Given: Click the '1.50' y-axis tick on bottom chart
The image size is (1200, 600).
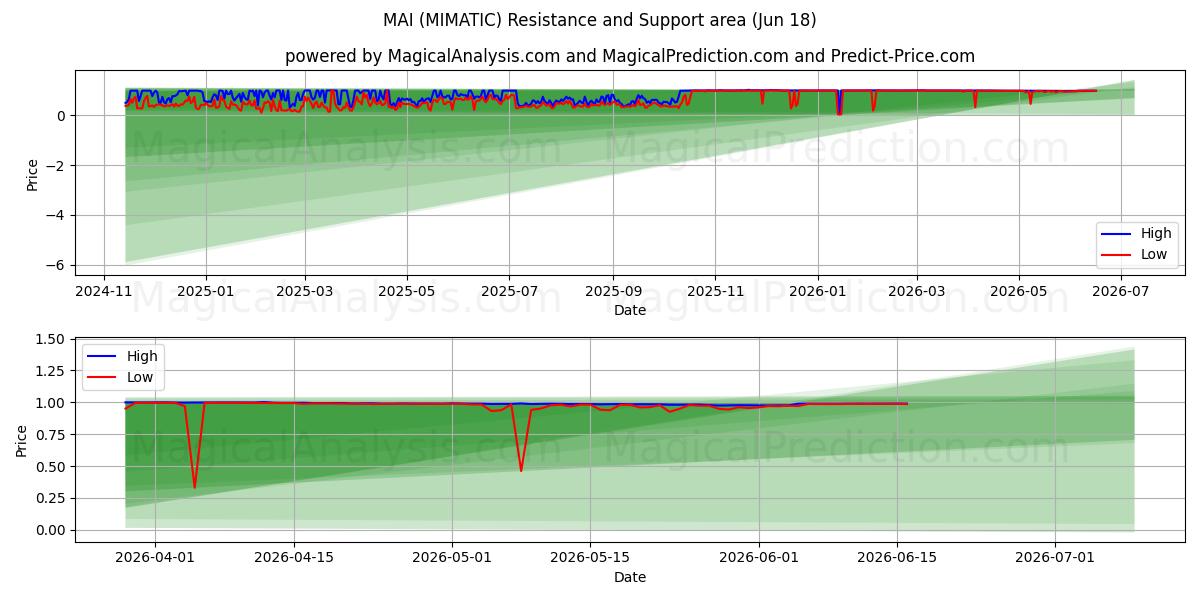Looking at the screenshot, I should pyautogui.click(x=53, y=339).
